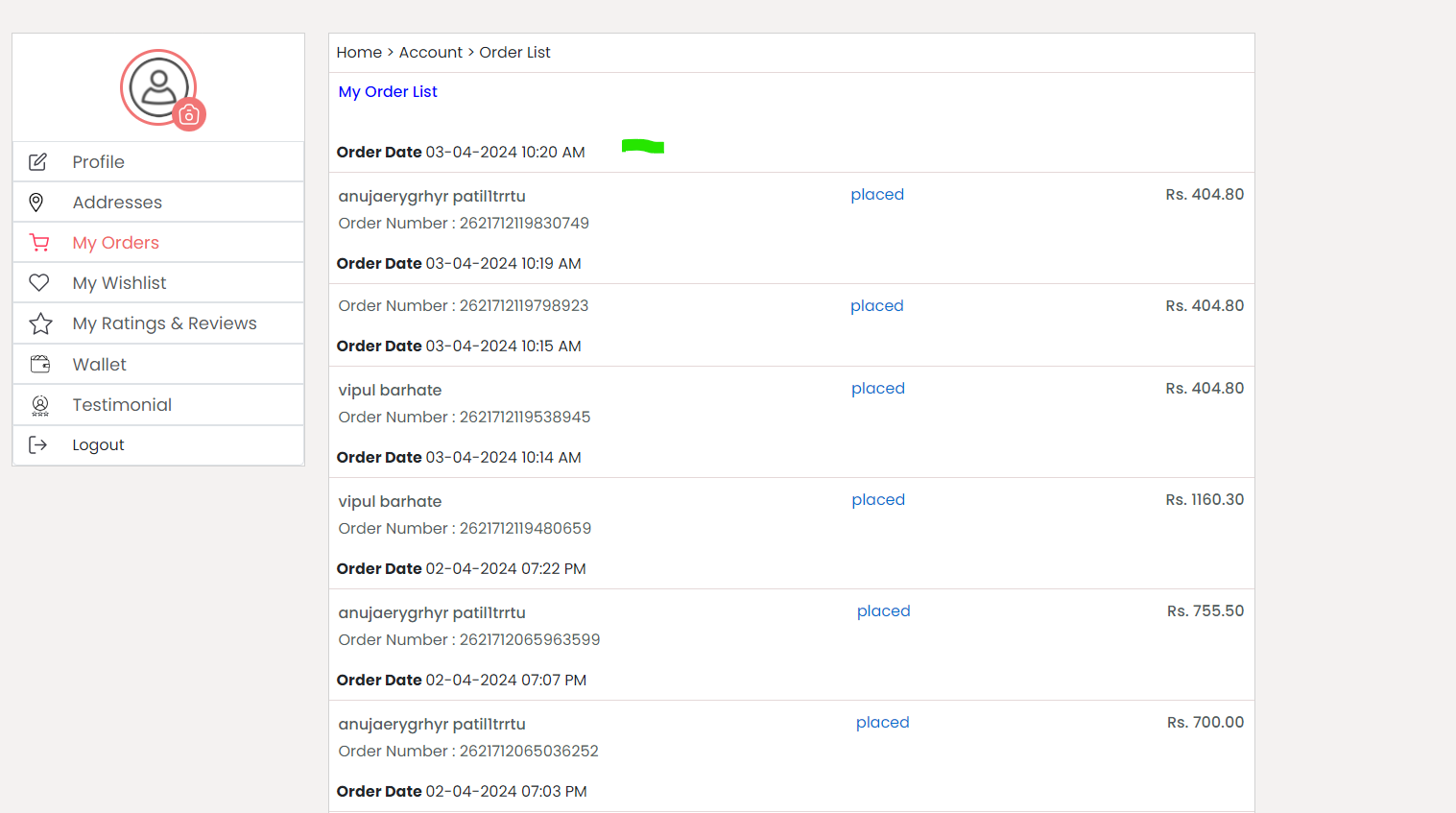Click the Rs. 700.00 order amount

(x=1205, y=723)
